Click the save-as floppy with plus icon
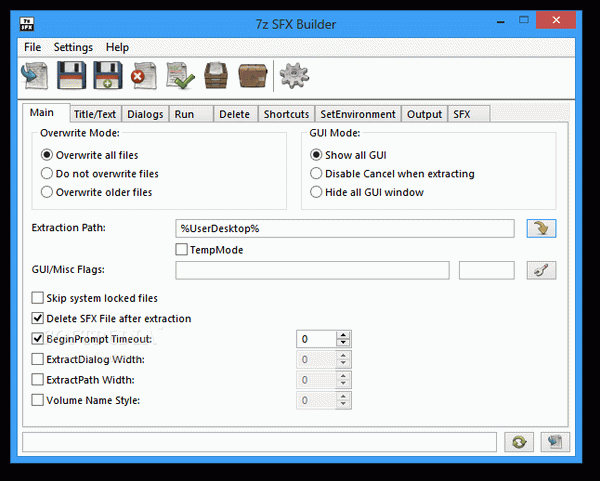 click(108, 75)
